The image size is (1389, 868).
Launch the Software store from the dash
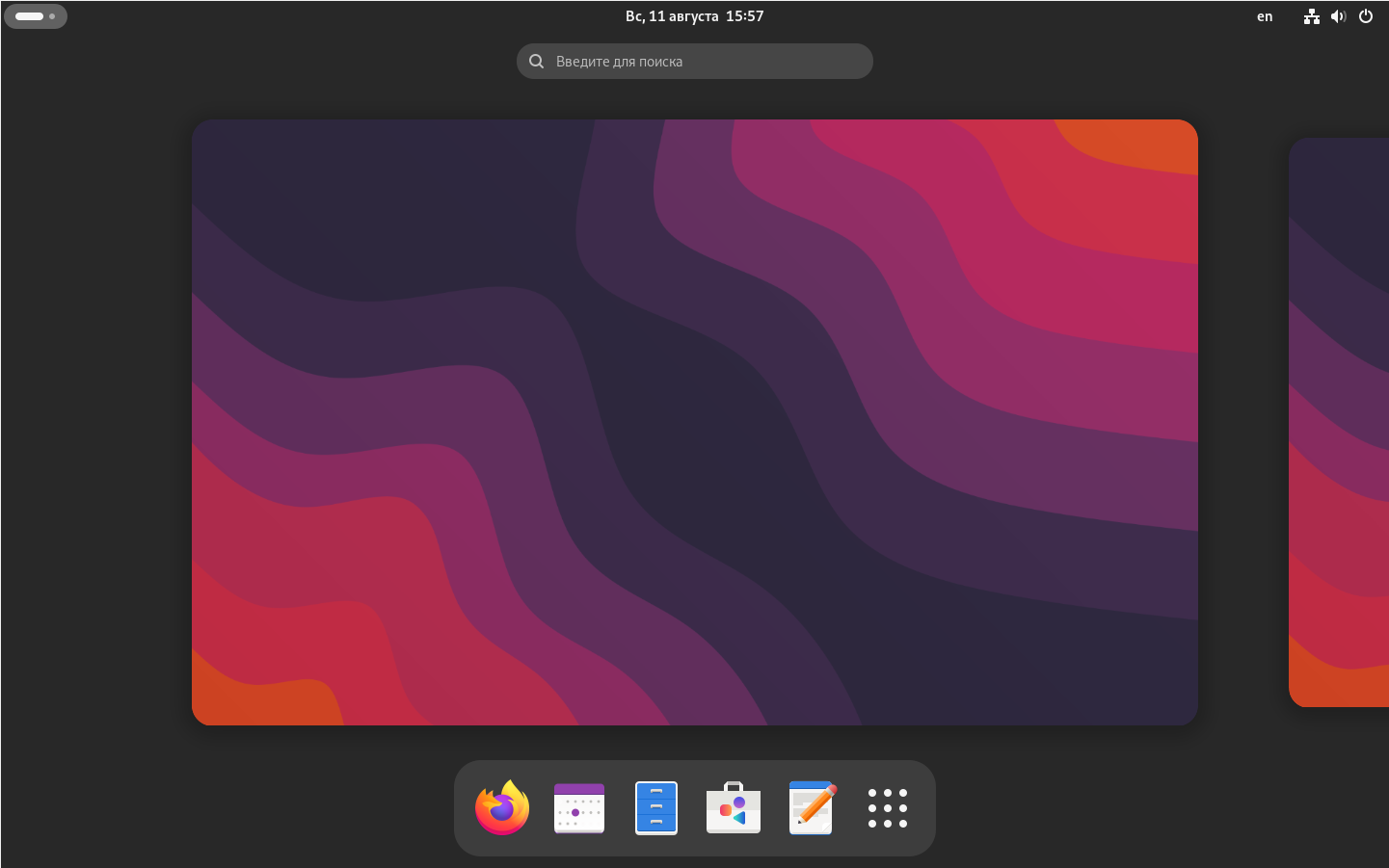tap(734, 808)
